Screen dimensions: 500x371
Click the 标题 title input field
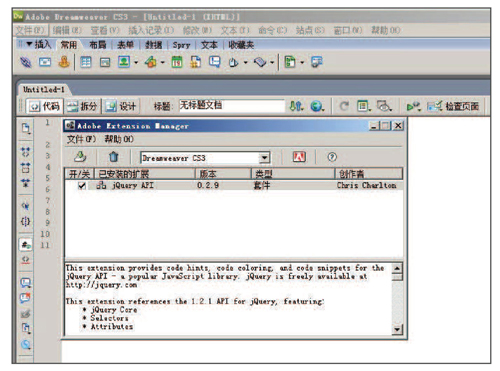232,106
